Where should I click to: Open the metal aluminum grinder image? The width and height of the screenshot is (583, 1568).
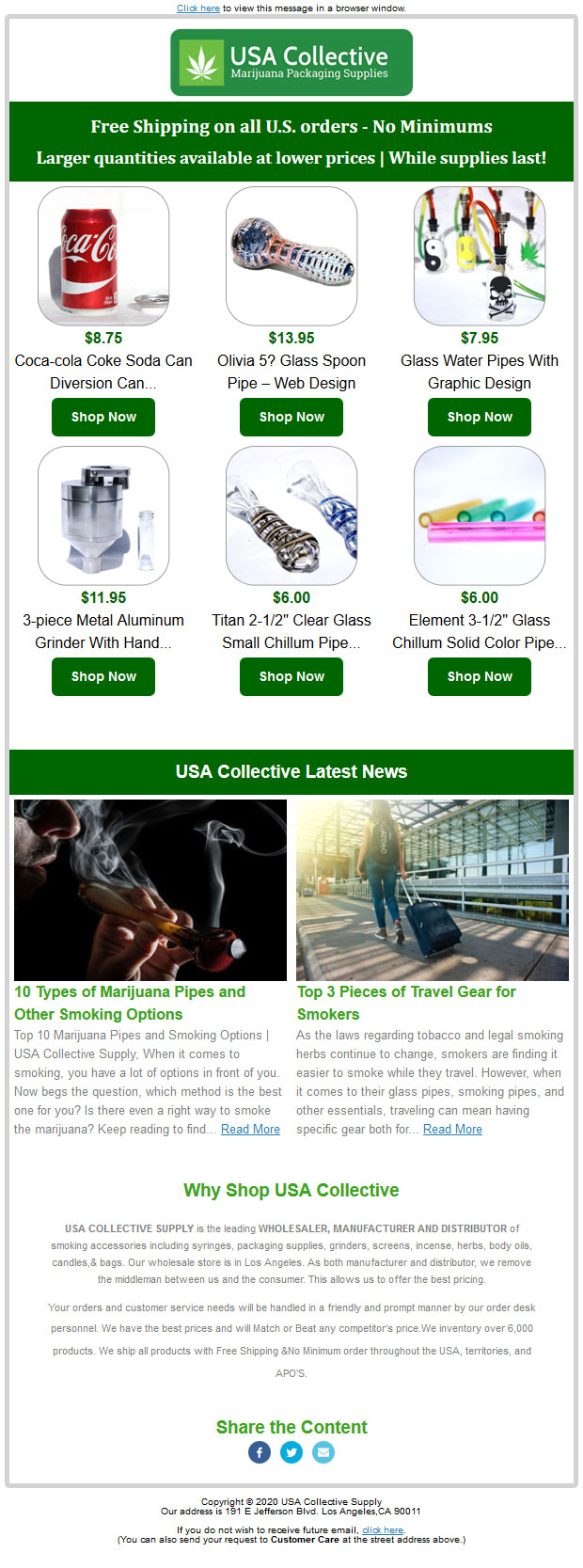tap(103, 515)
